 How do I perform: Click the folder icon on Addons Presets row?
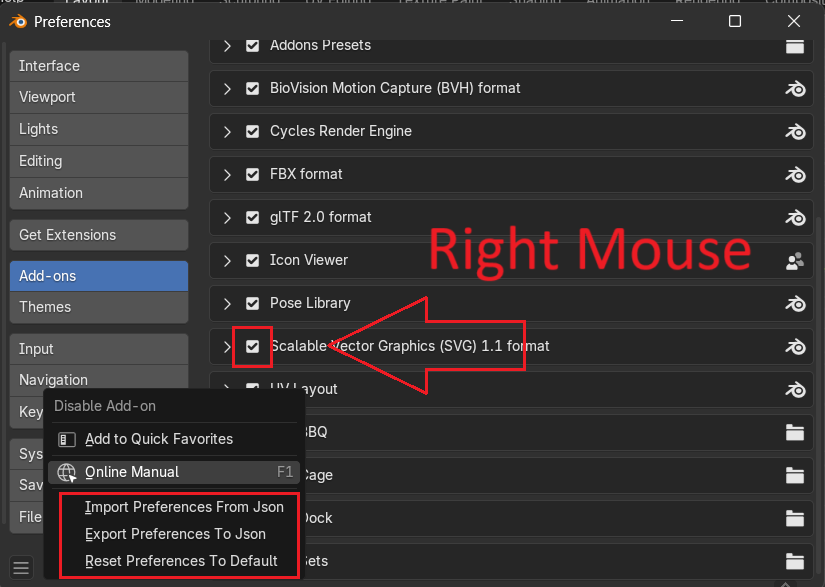pos(795,46)
